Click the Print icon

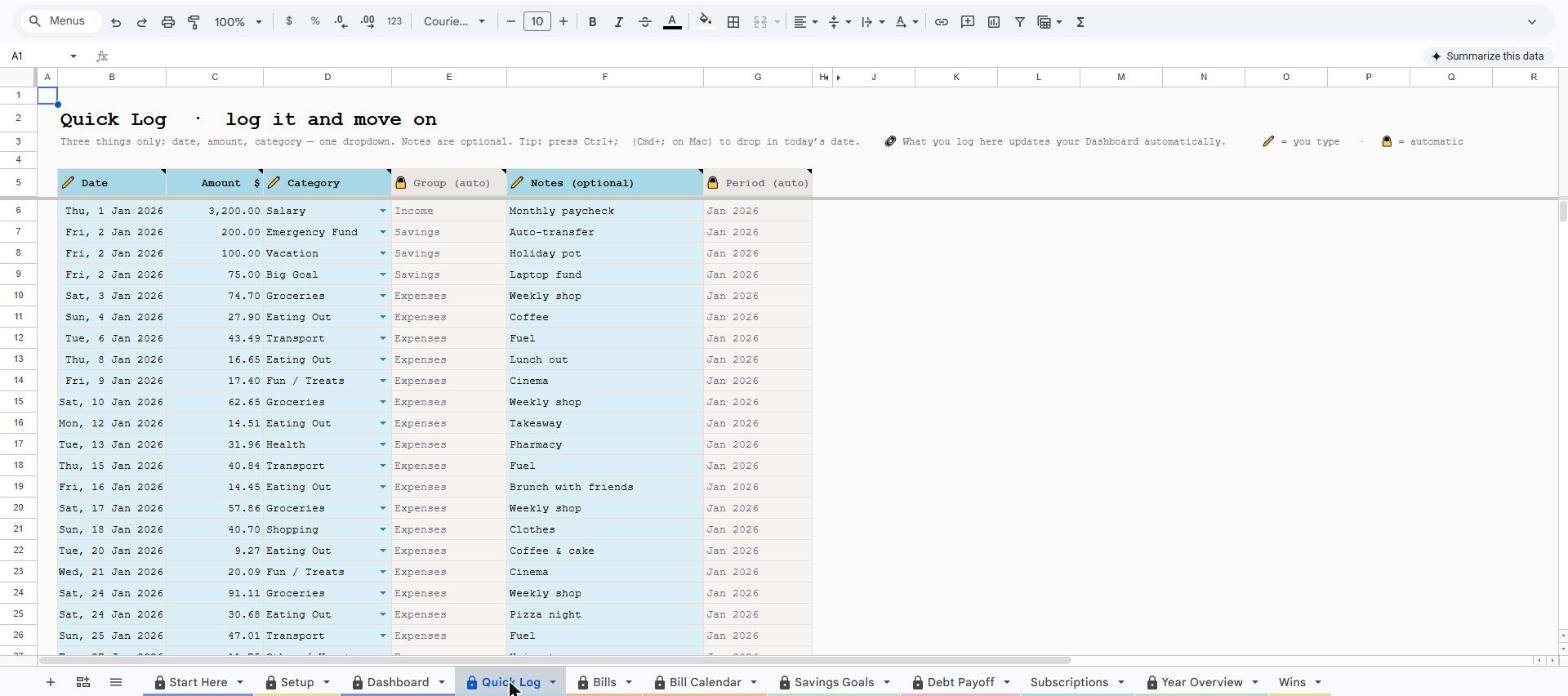coord(168,22)
